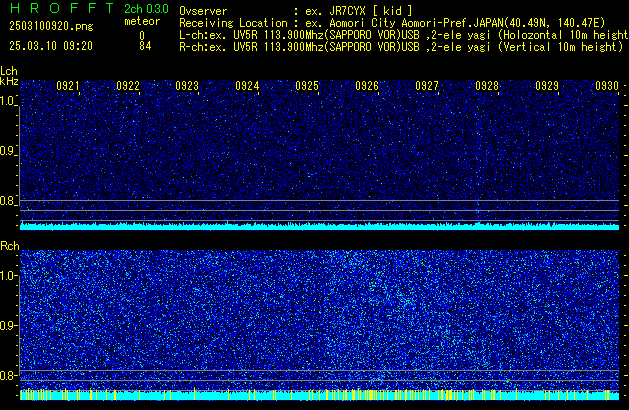Screen dimensions: 629x410
Task: Click the filename 2503100920.png
Action: (51, 26)
